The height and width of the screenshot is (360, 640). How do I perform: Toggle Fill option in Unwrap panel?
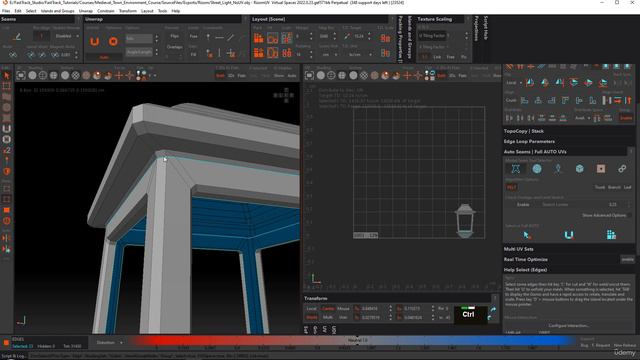(193, 54)
